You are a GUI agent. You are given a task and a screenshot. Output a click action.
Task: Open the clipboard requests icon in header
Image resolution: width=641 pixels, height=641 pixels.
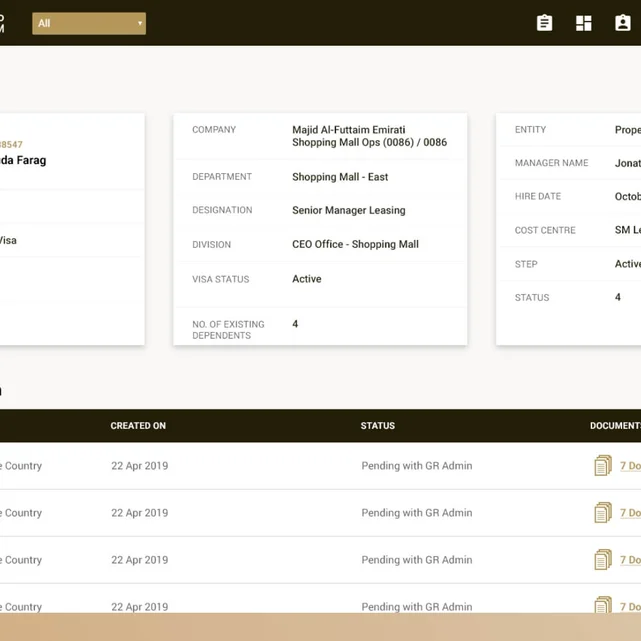(x=544, y=23)
